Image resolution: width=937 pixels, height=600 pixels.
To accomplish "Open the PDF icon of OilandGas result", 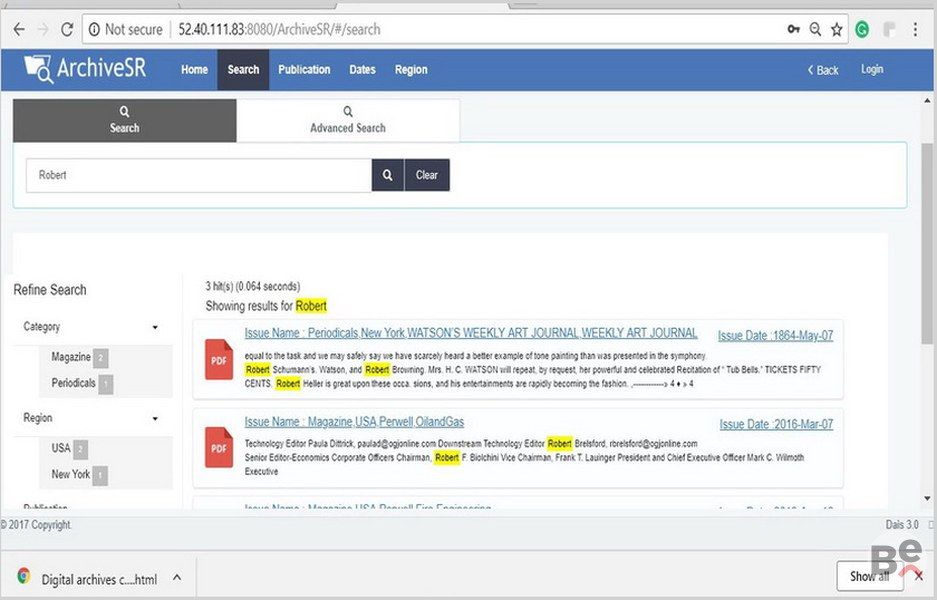I will [219, 447].
